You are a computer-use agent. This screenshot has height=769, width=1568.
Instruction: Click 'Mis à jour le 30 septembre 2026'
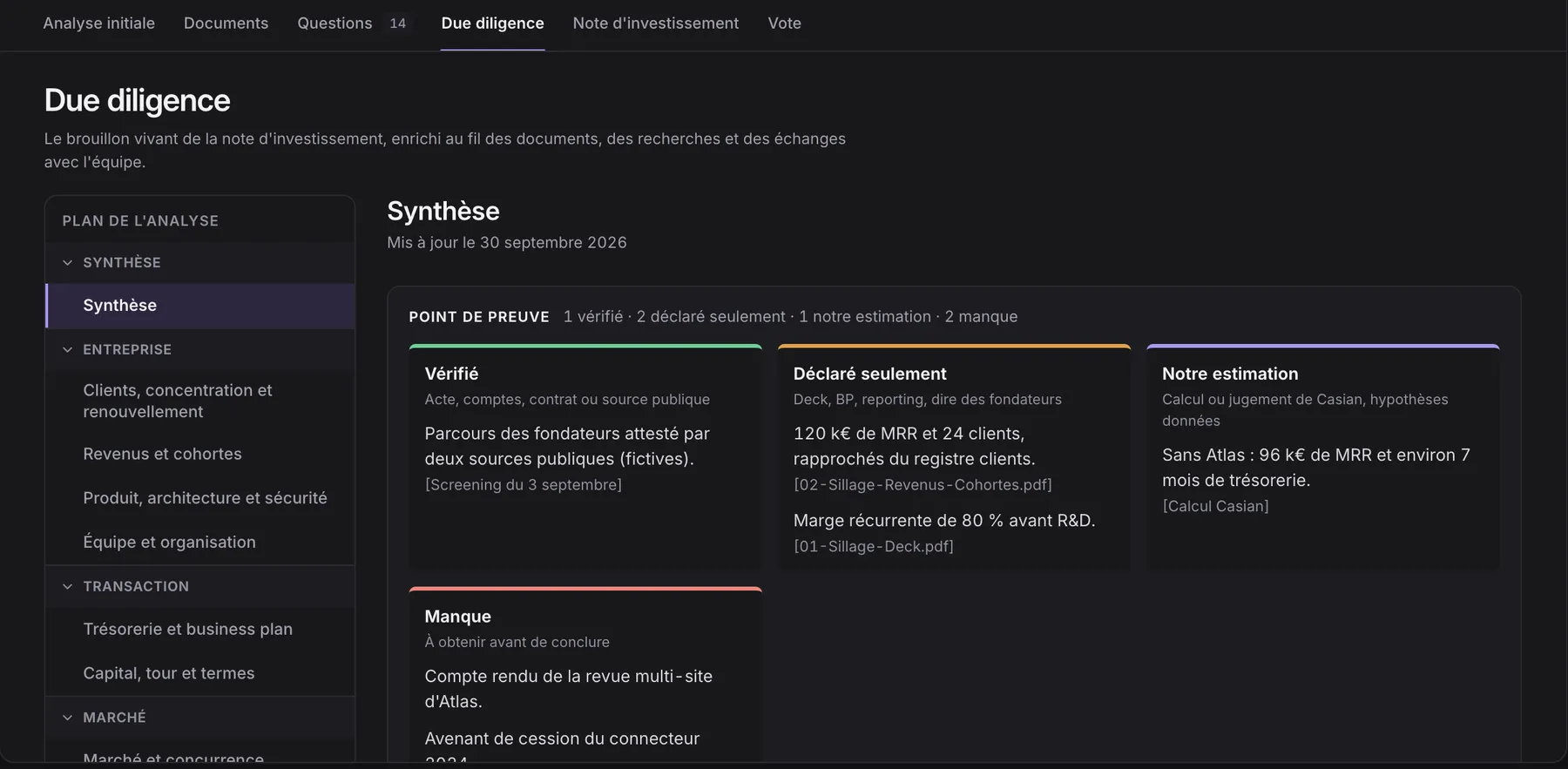(507, 242)
